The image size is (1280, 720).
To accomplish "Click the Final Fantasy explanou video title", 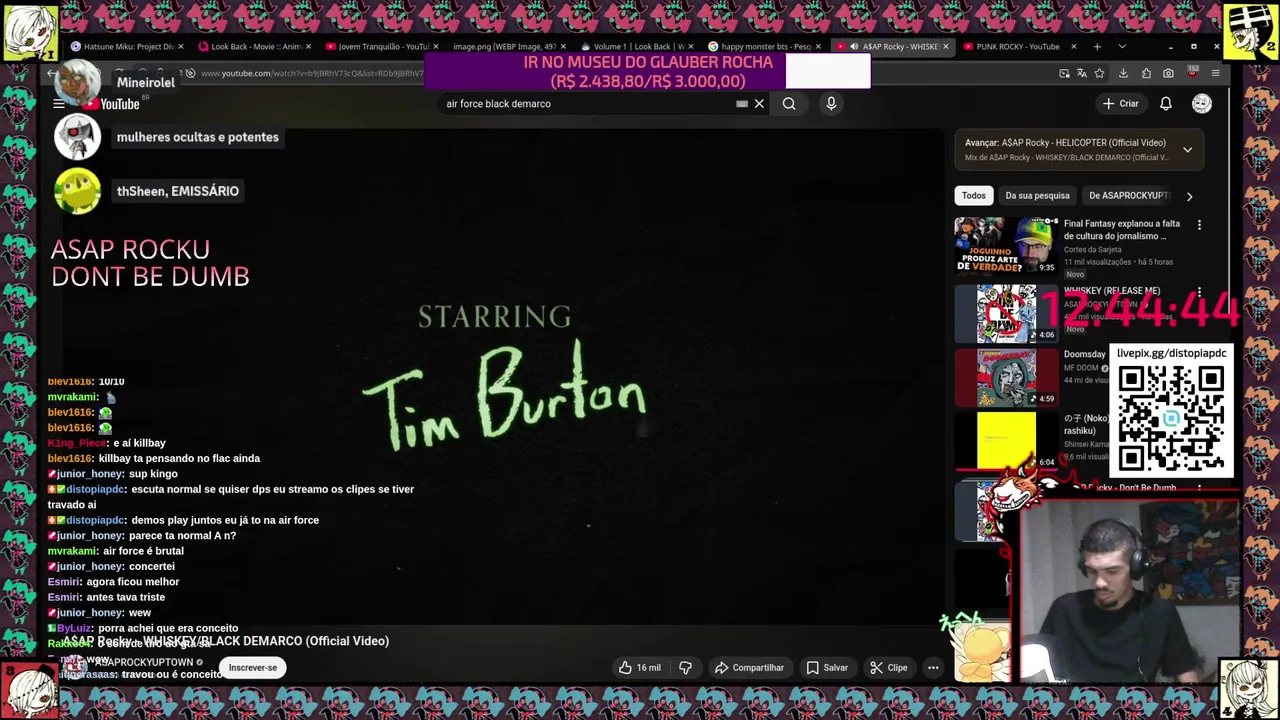I will click(x=1122, y=230).
